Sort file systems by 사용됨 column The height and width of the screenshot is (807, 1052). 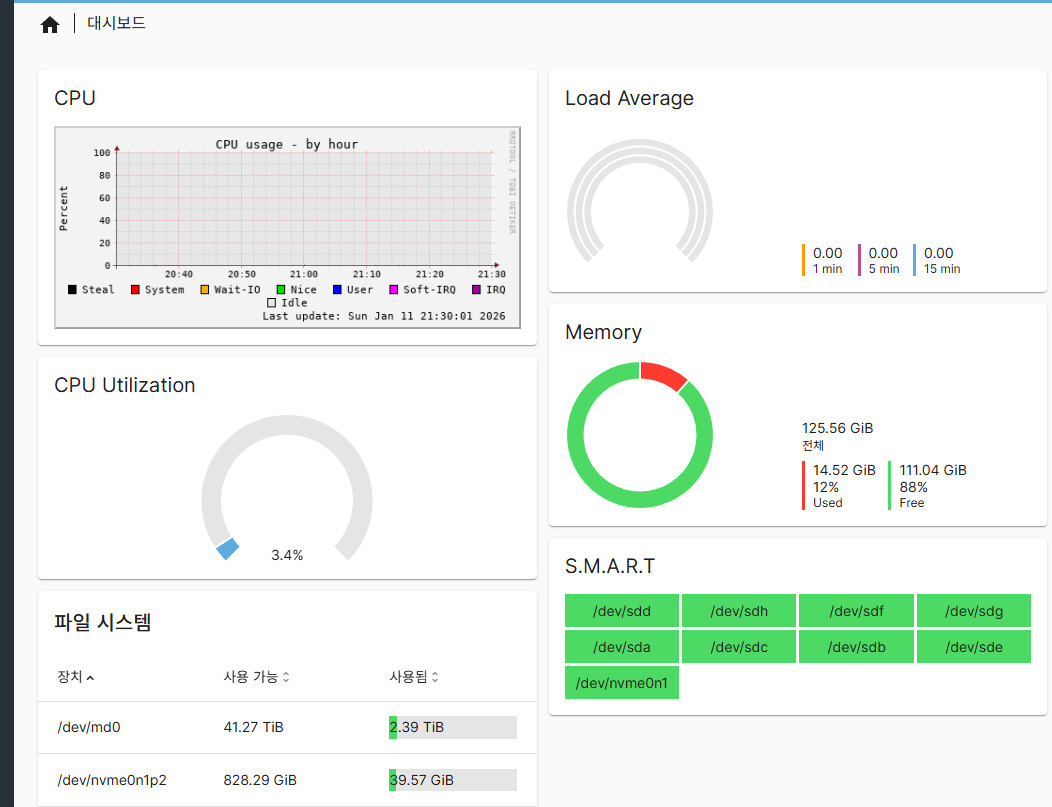pyautogui.click(x=413, y=677)
